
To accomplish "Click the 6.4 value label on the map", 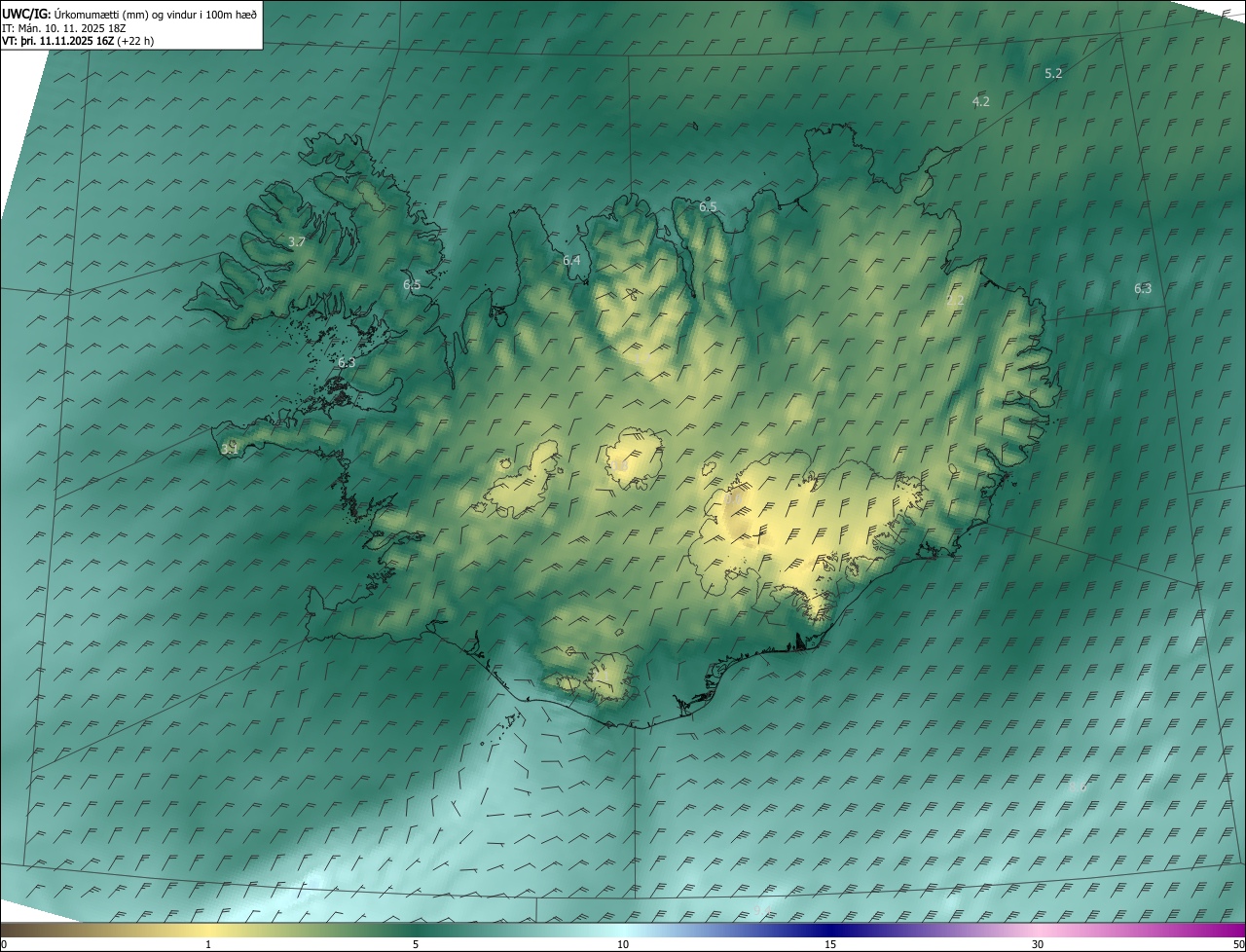I will tap(571, 260).
